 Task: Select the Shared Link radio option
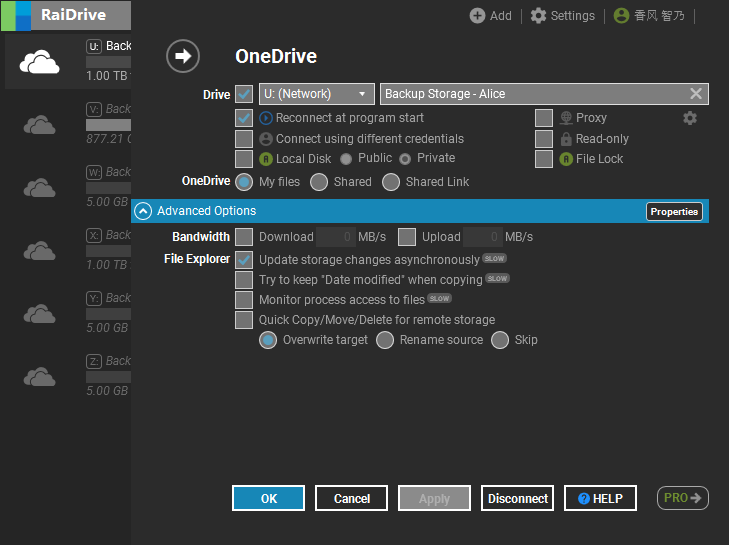pos(391,182)
